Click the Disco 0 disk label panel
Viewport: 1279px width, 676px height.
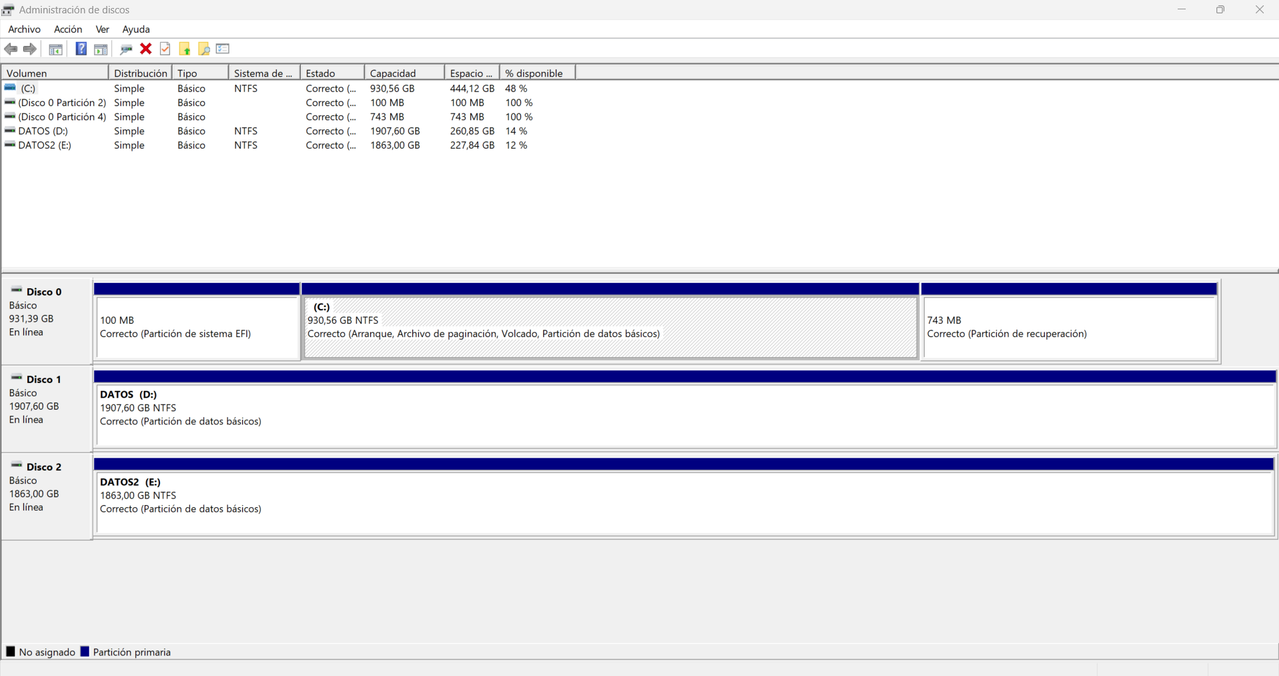tap(47, 321)
